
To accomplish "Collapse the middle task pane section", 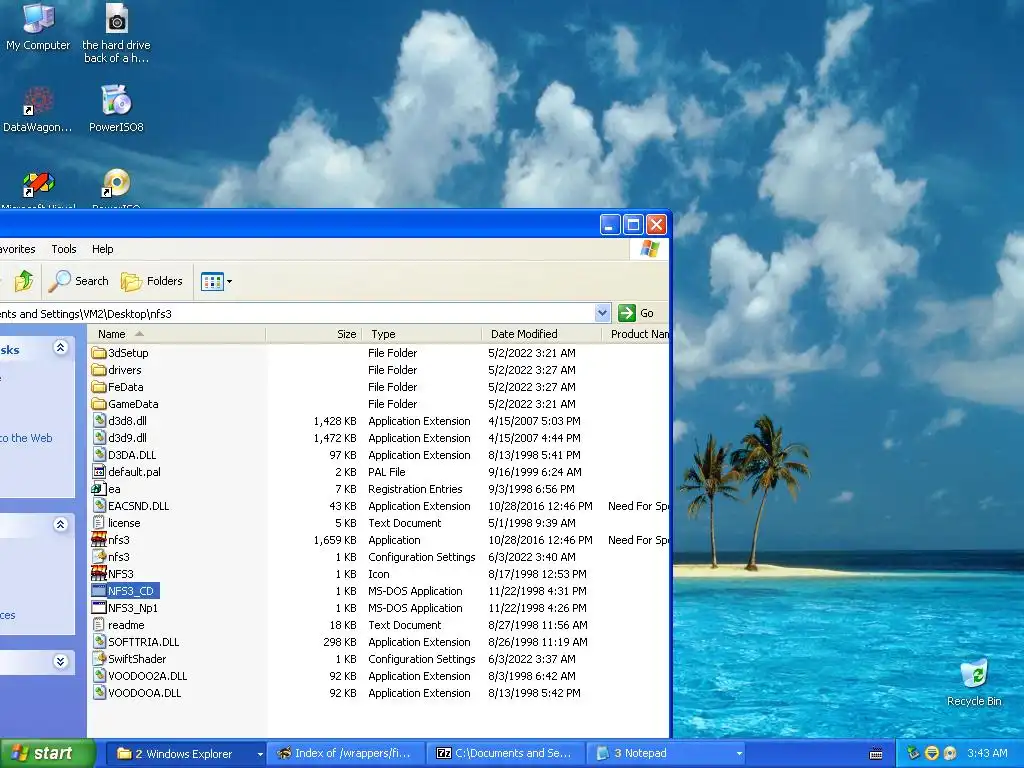I will (60, 524).
